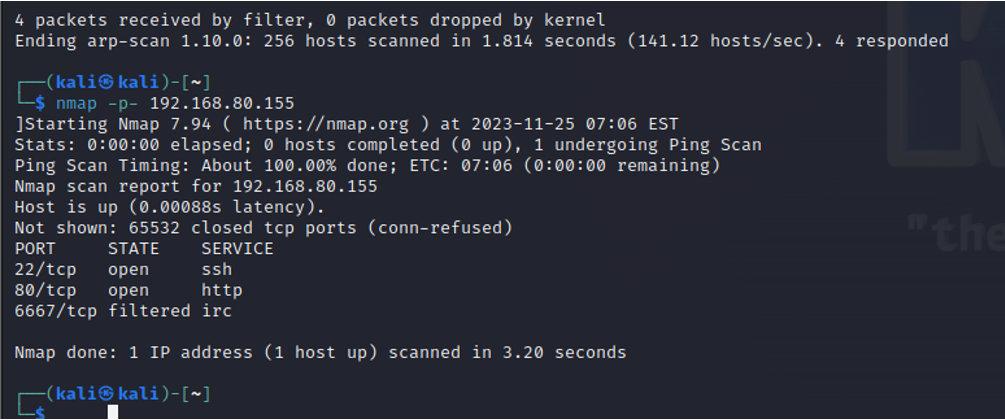1005x420 pixels.
Task: Click the 6667/tcp port entry
Action: point(56,311)
